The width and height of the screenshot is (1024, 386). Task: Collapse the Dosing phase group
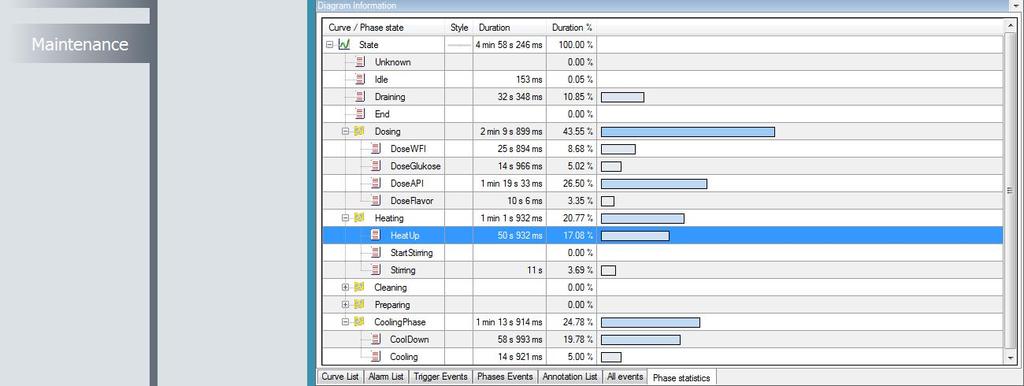click(345, 131)
